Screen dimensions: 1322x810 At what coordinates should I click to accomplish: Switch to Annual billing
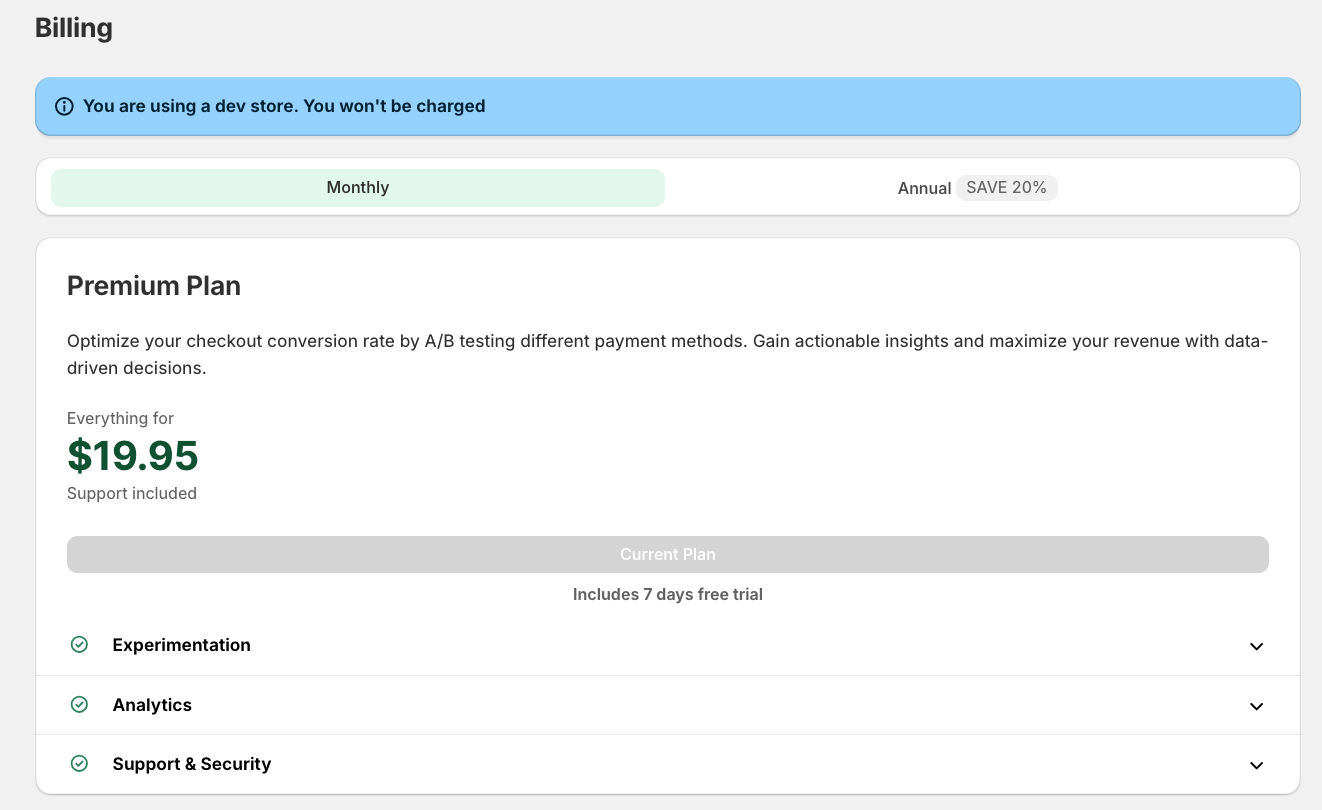(x=924, y=188)
